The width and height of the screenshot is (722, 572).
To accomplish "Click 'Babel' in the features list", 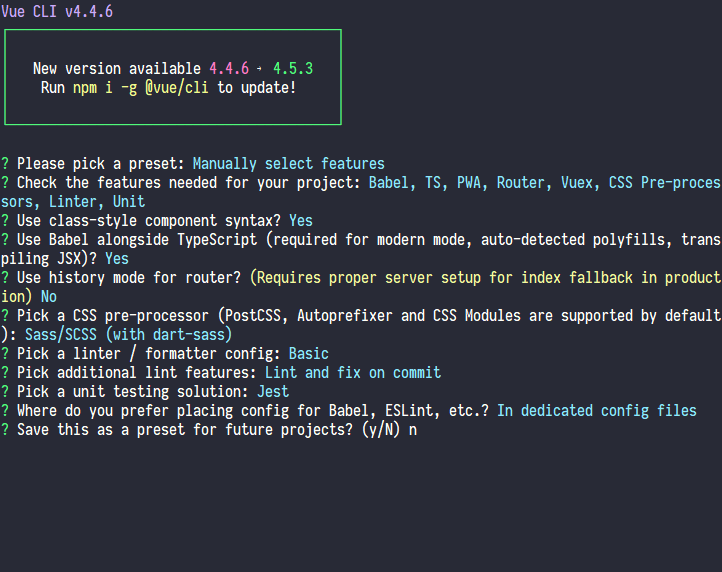I will coord(388,183).
